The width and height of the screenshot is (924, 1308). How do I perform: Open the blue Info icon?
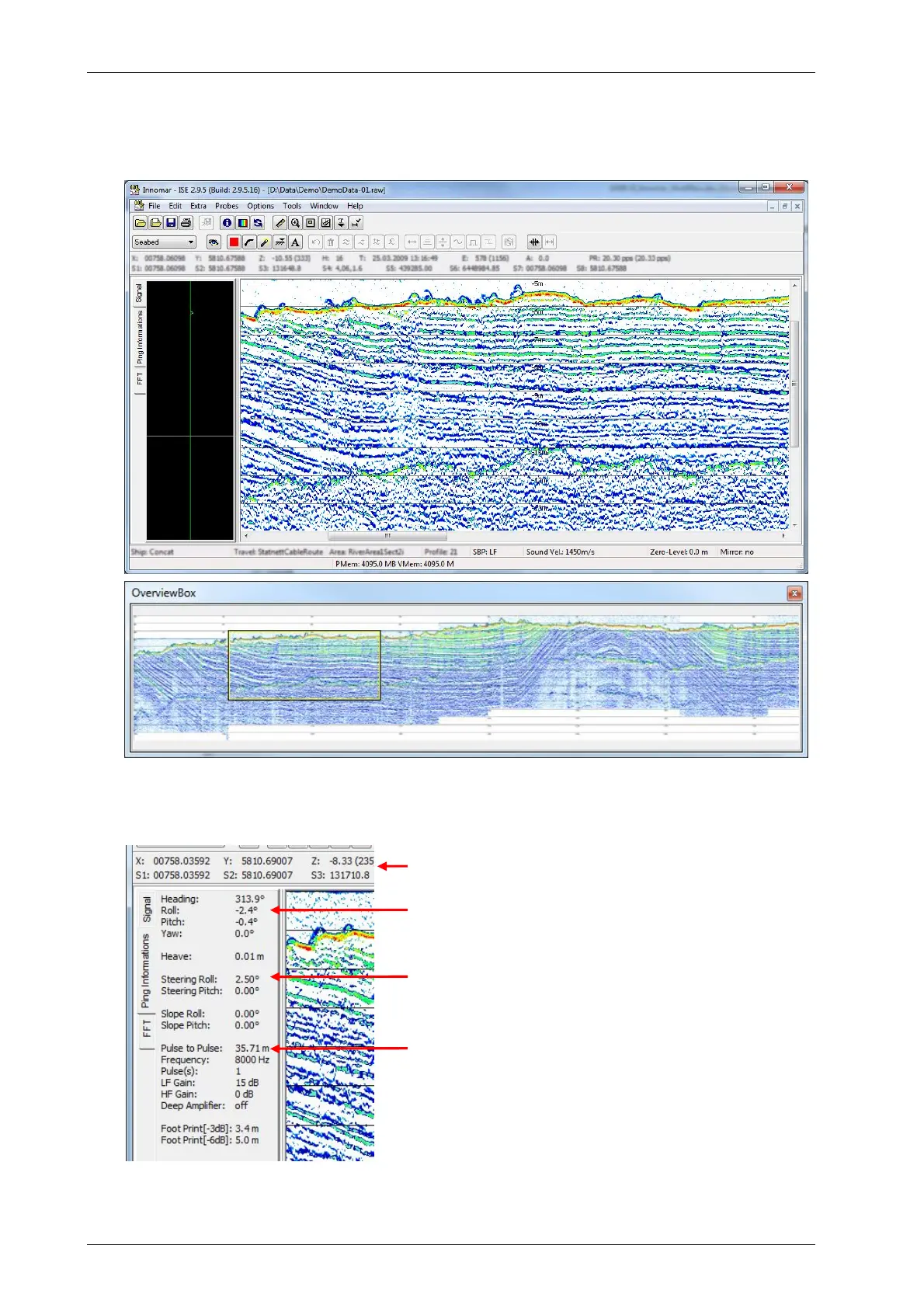click(x=228, y=223)
